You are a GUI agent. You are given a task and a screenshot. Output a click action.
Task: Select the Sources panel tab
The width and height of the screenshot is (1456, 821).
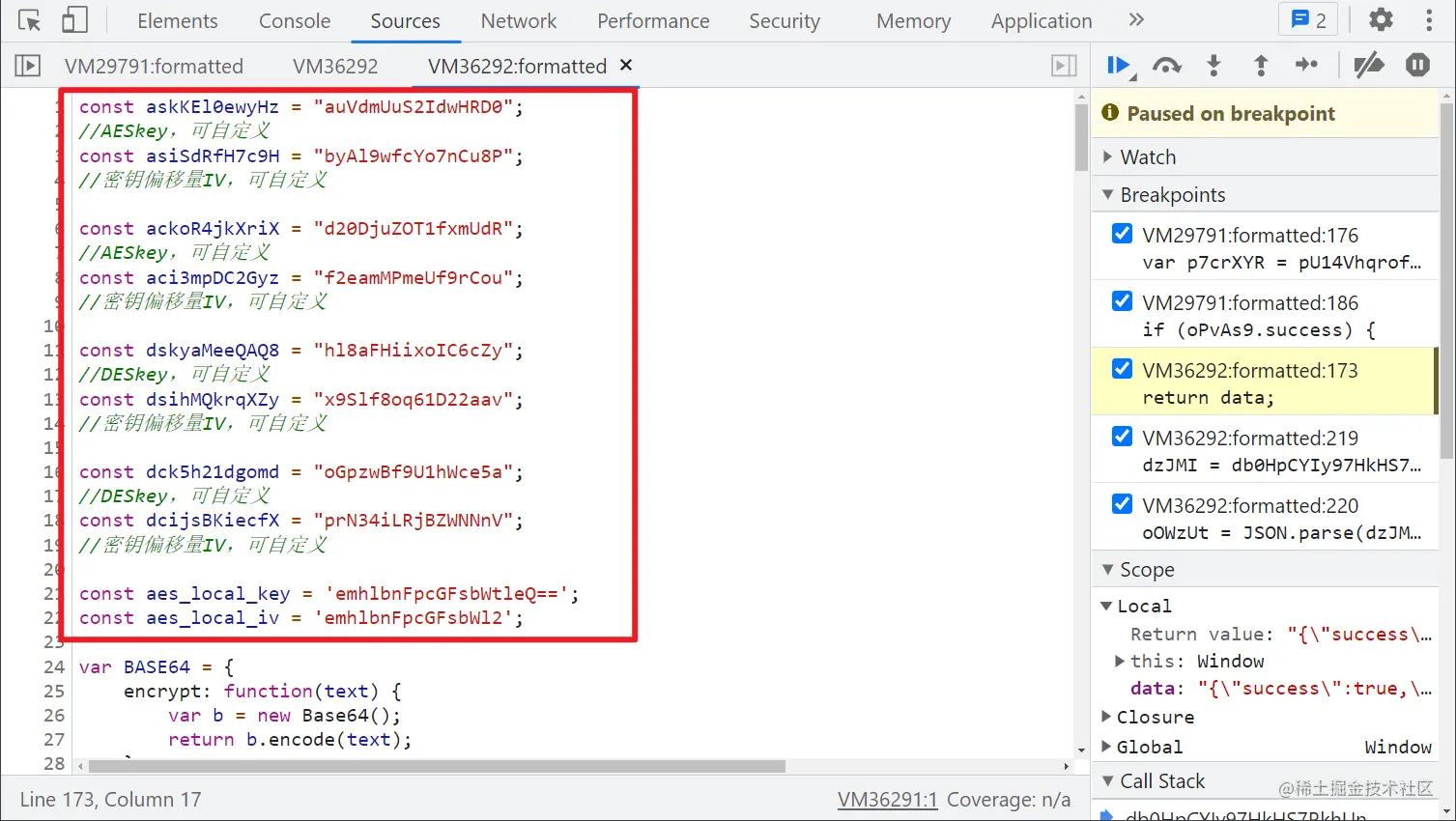405,21
